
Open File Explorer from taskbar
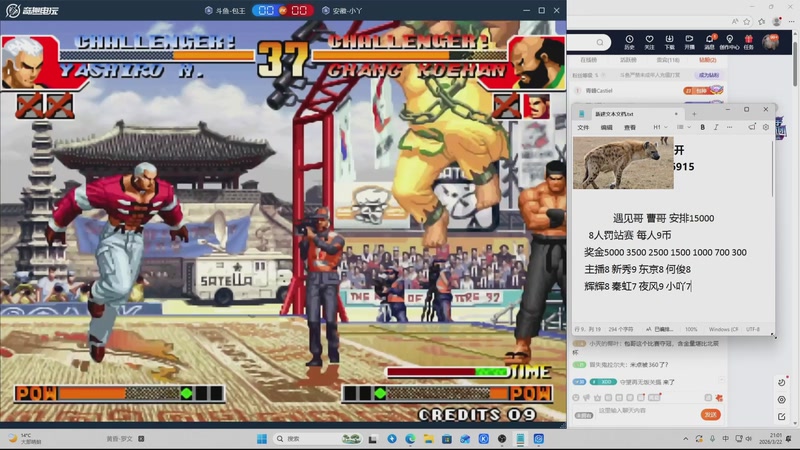(x=429, y=439)
